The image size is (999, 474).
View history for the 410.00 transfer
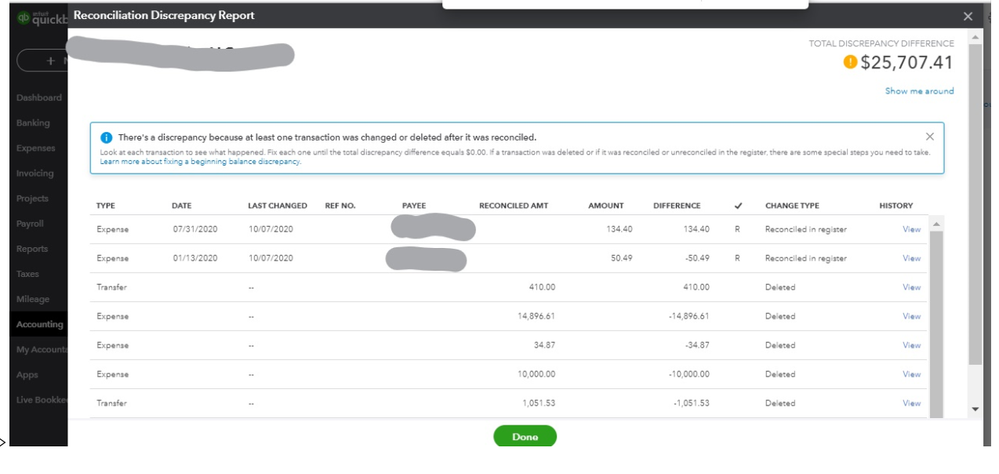click(911, 287)
